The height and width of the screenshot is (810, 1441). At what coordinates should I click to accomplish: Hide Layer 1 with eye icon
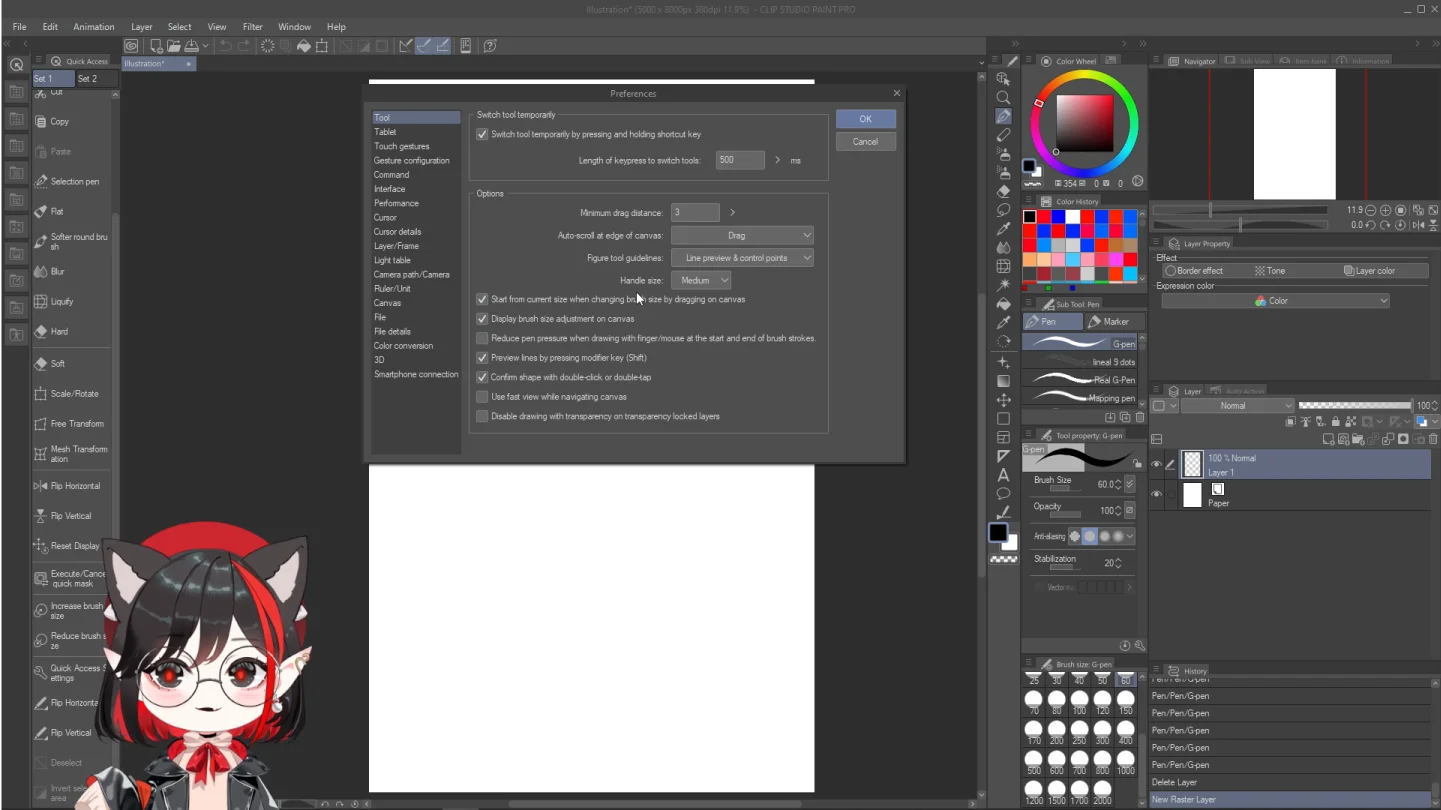tap(1156, 464)
